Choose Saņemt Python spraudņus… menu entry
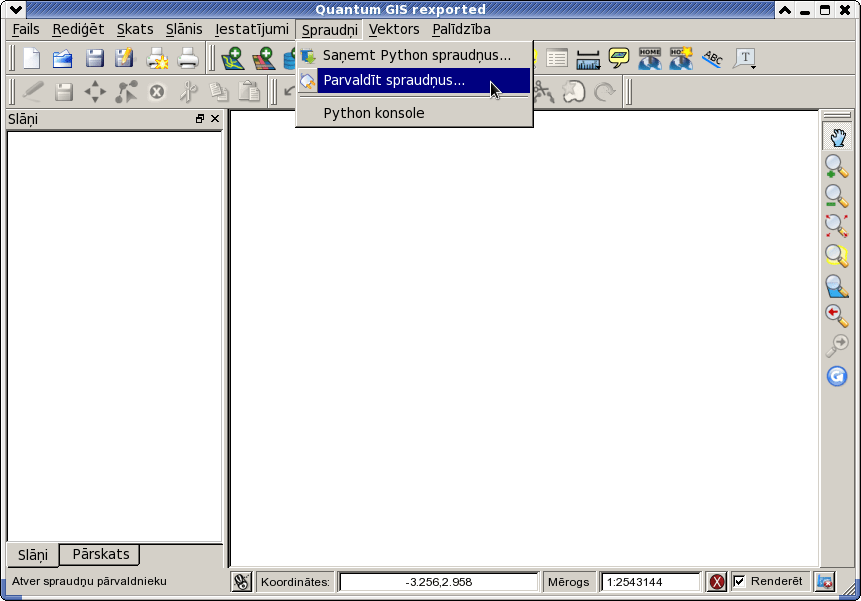Viewport: 861px width, 601px height. (x=415, y=55)
